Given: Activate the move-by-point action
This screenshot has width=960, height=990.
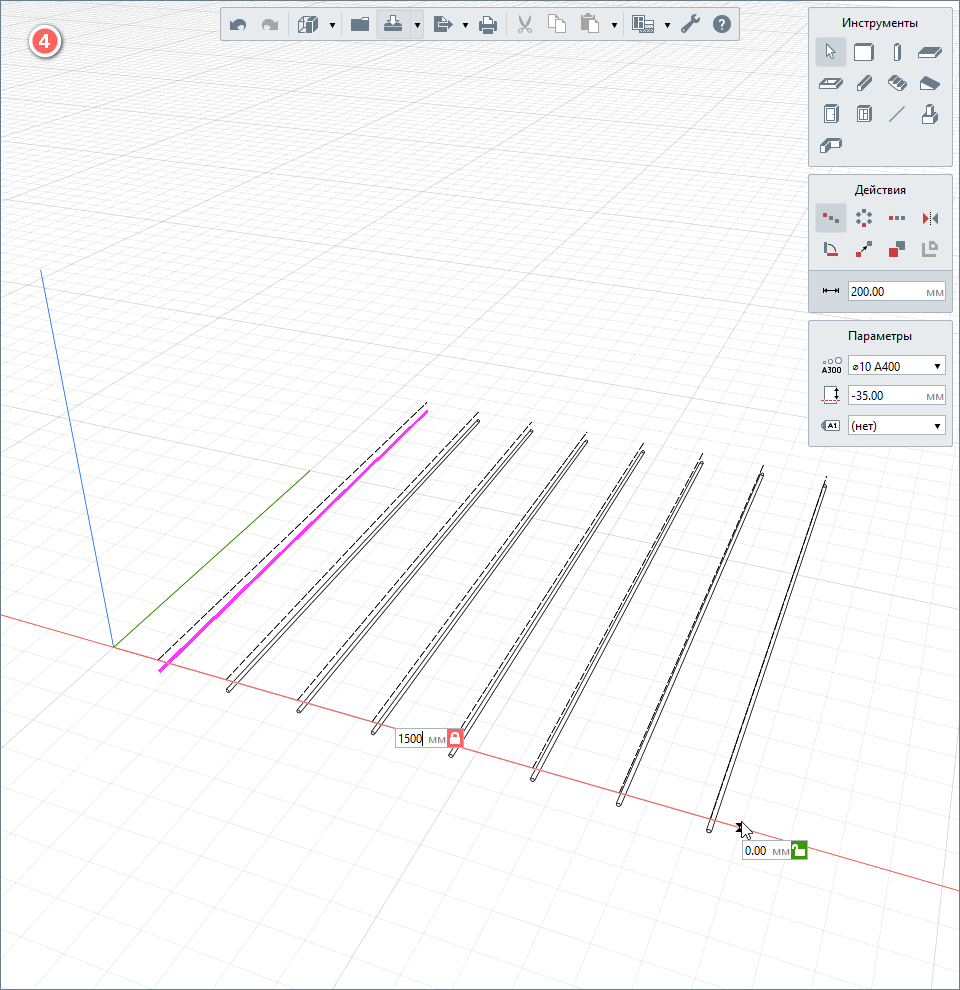Looking at the screenshot, I should 863,249.
